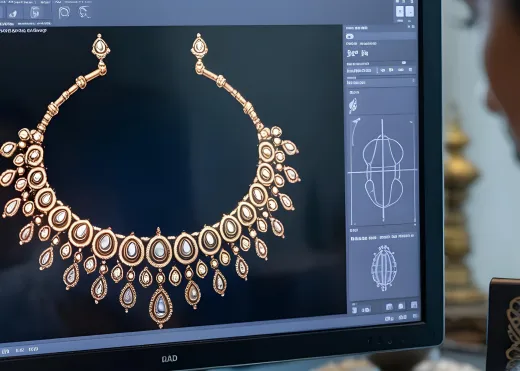Open the oval wireframe gem cage preview
The height and width of the screenshot is (371, 520).
[384, 268]
